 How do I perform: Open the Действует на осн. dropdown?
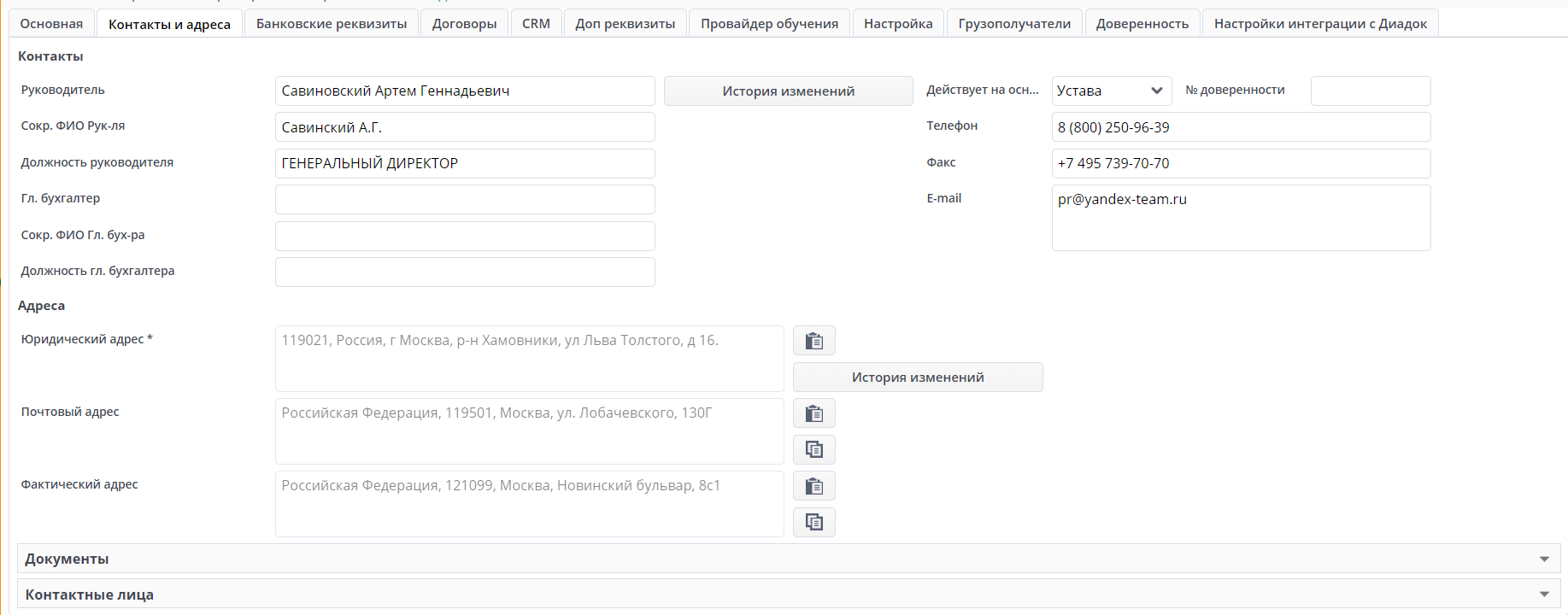pyautogui.click(x=1111, y=91)
